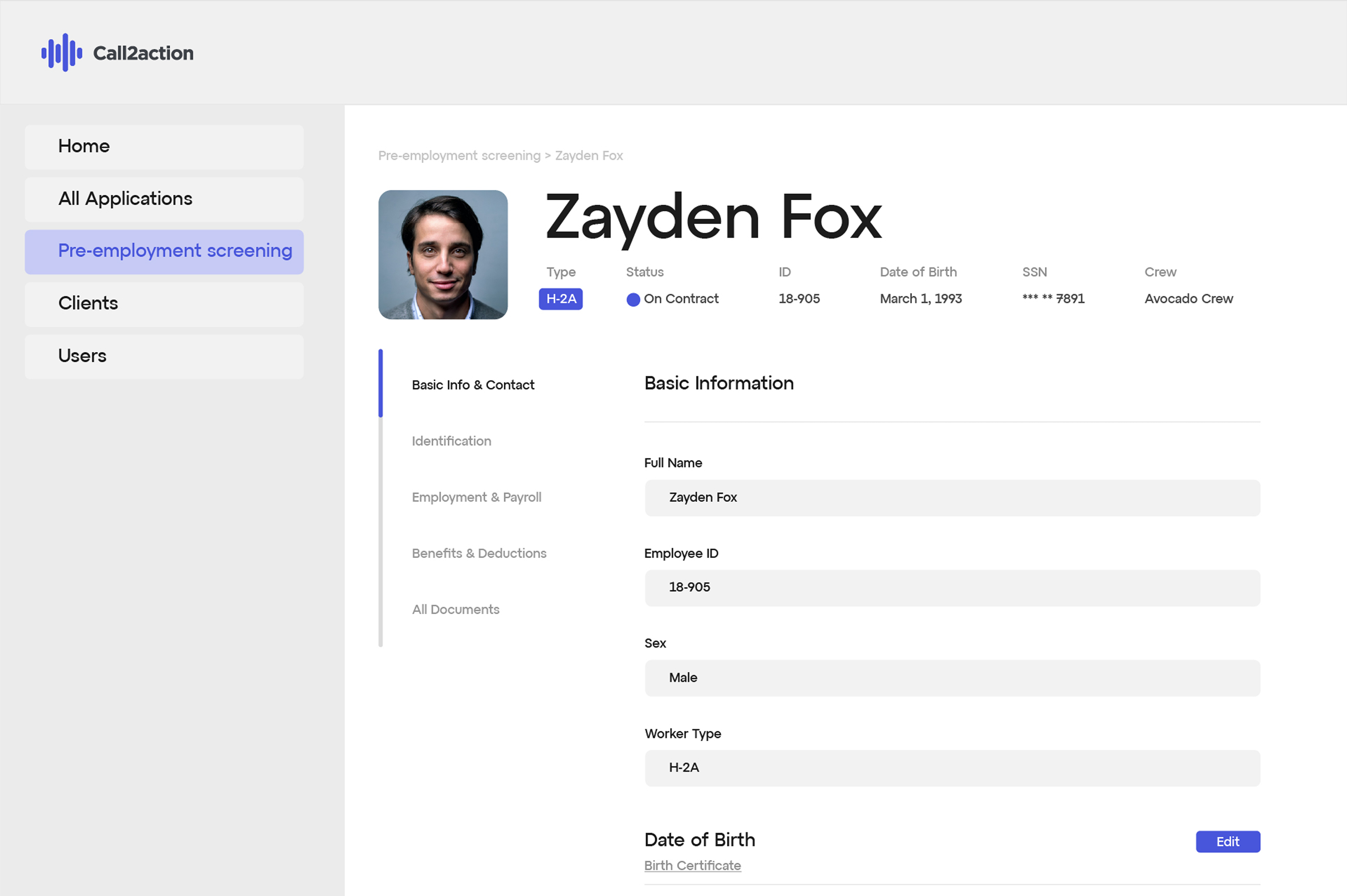Go to Home in sidebar
1347x896 pixels.
tap(164, 147)
